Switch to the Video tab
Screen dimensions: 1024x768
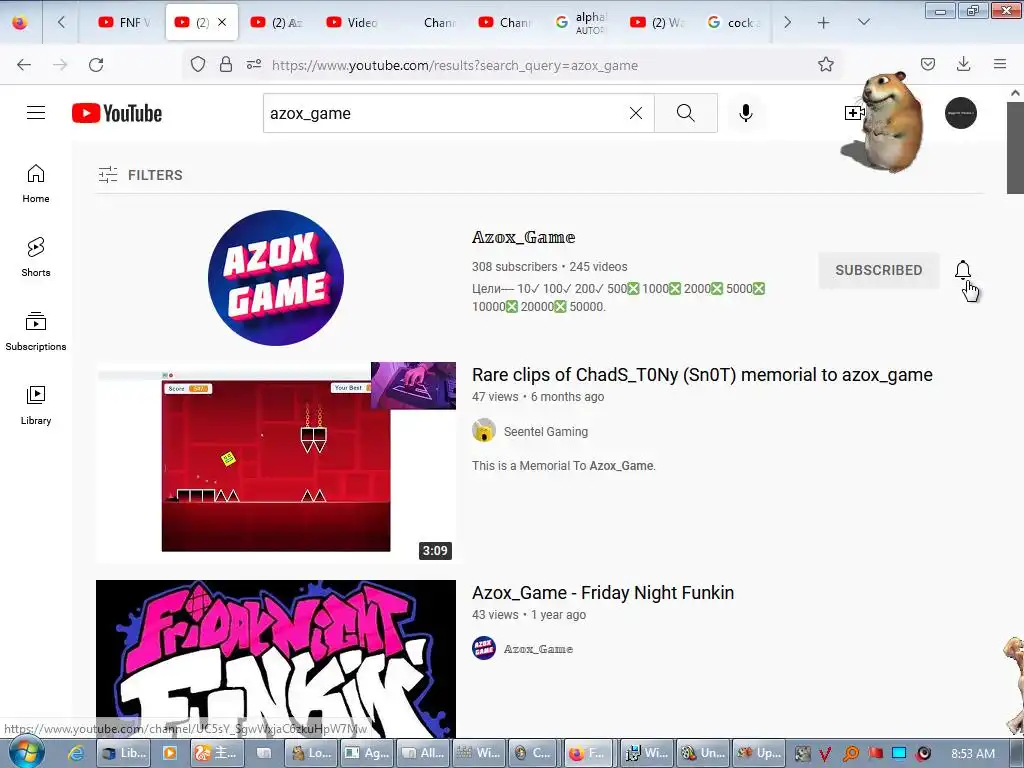[x=352, y=22]
